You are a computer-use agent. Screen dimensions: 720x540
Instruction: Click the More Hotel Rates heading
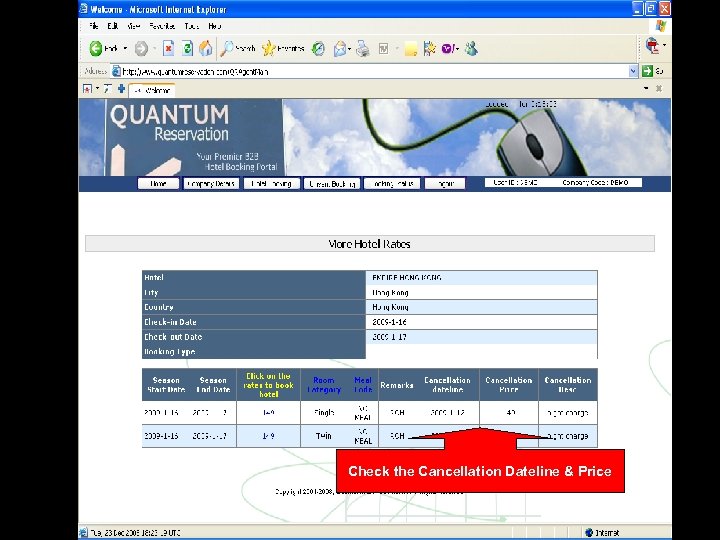click(x=370, y=244)
